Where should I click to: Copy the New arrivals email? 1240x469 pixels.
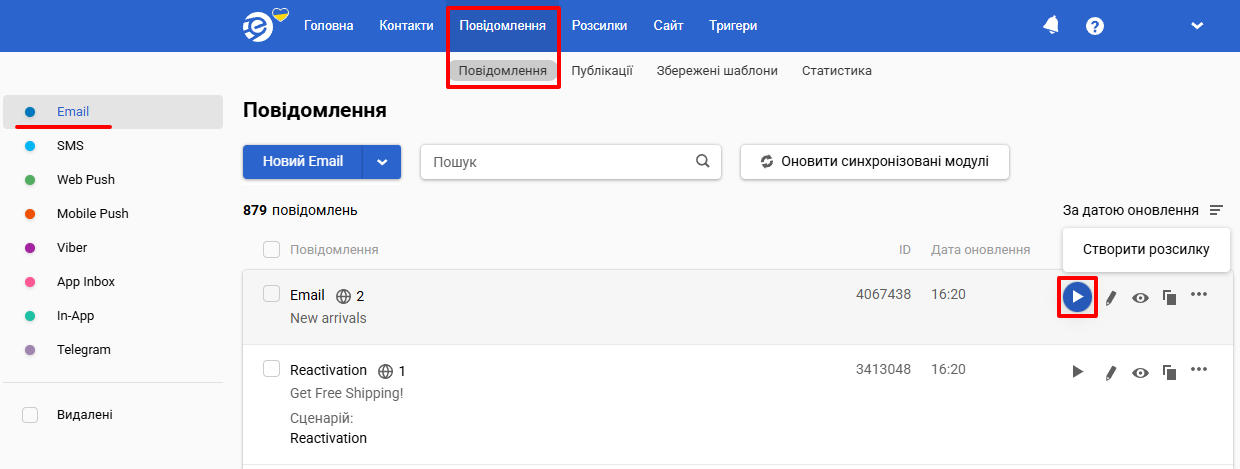tap(1169, 297)
